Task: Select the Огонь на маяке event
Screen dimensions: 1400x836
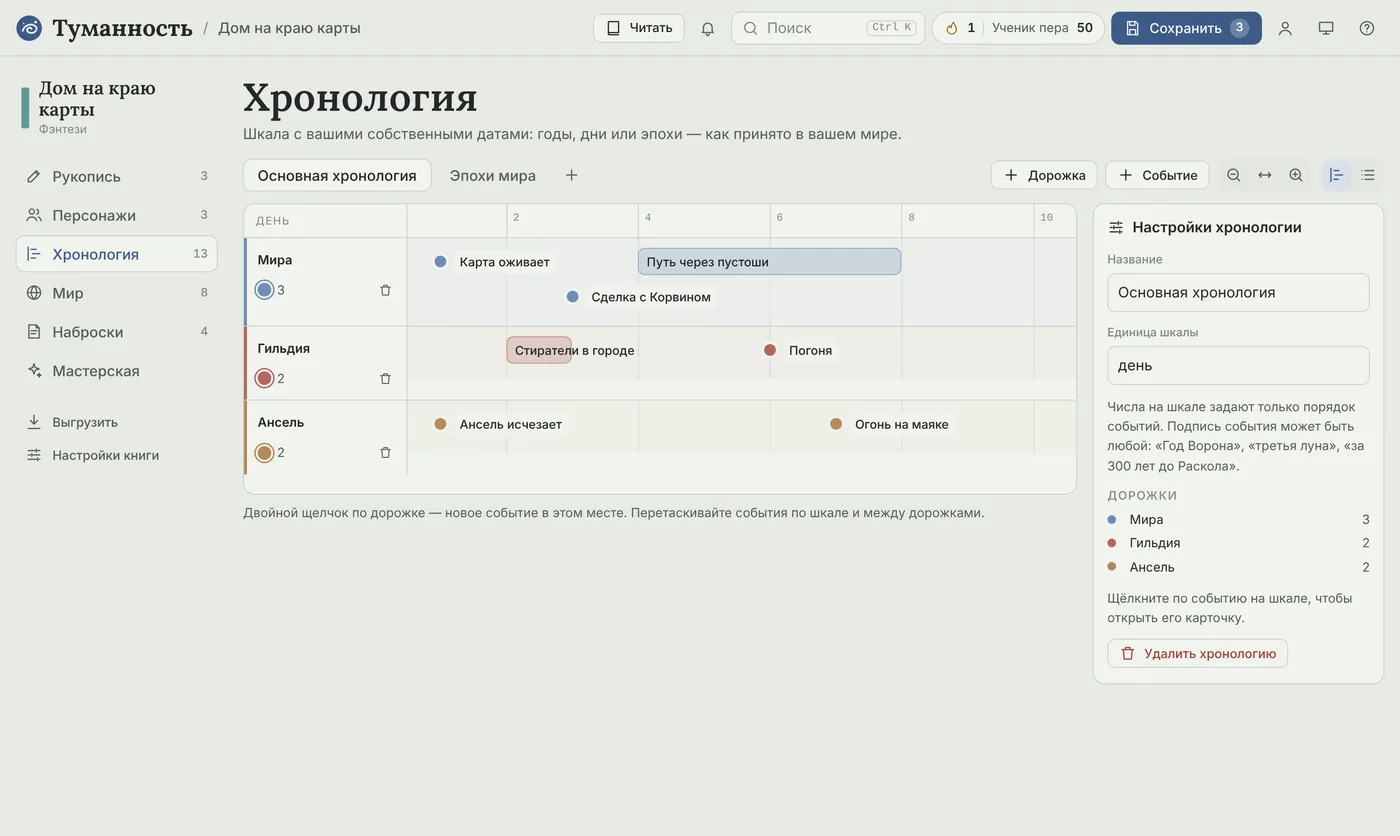Action: [x=891, y=424]
